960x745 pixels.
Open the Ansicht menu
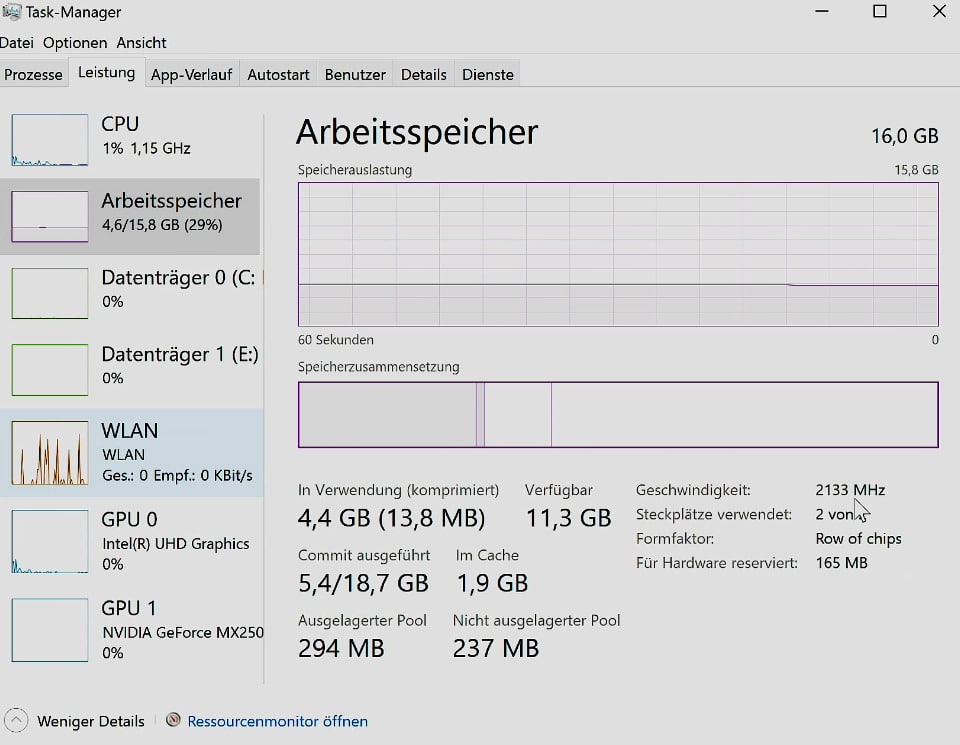point(141,43)
